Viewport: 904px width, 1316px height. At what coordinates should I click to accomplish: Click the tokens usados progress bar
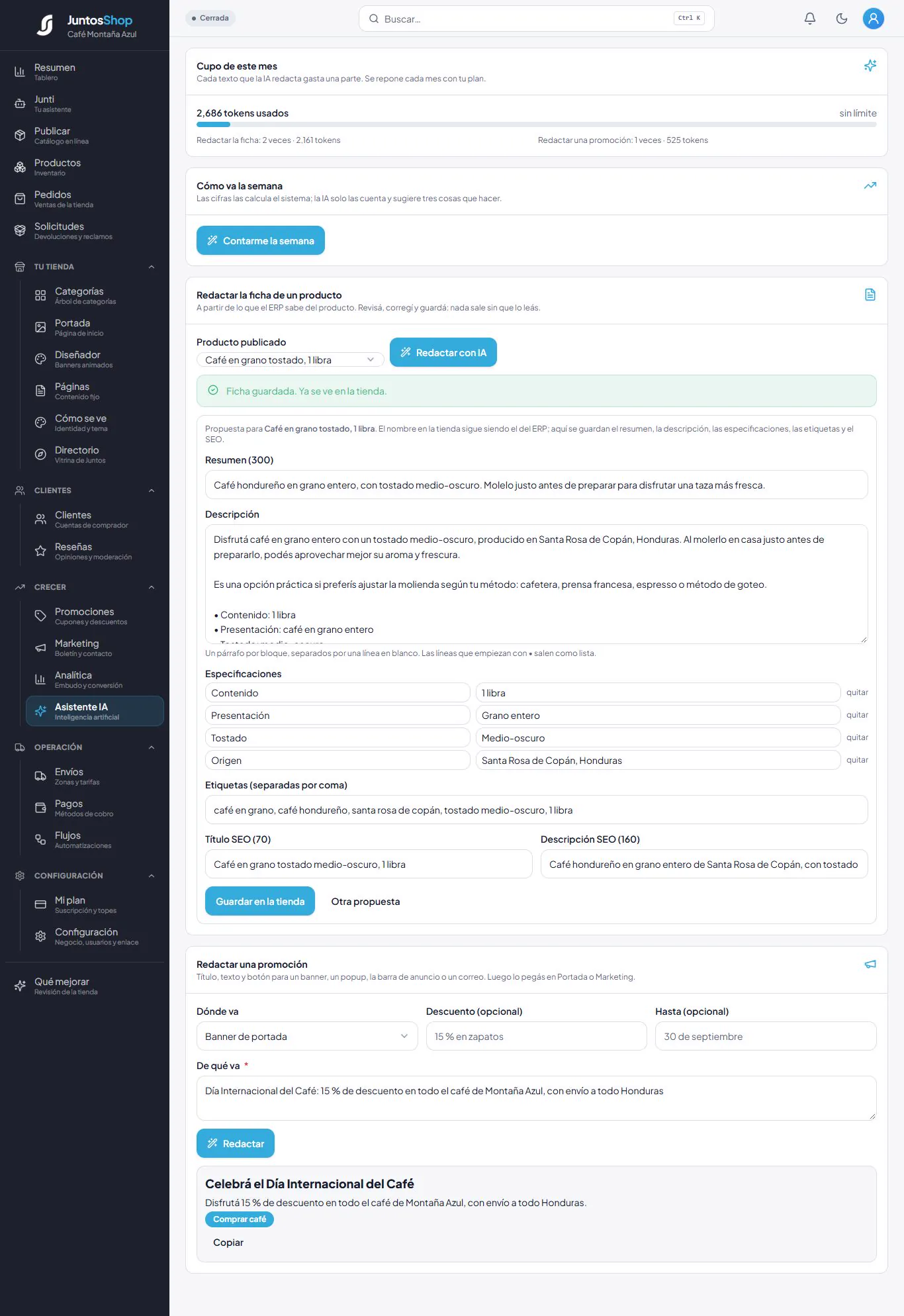tap(537, 124)
